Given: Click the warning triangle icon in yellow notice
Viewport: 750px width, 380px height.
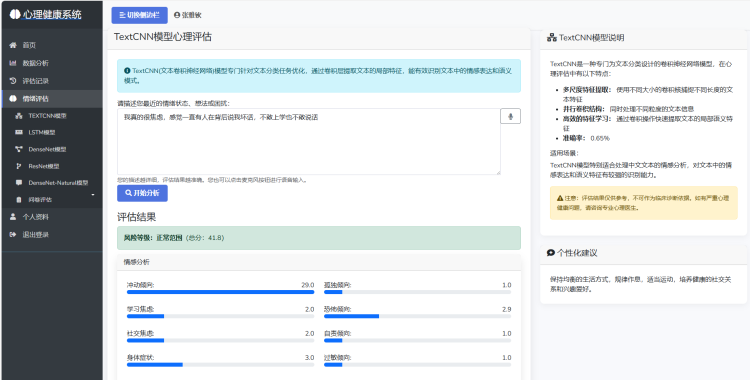Looking at the screenshot, I should pyautogui.click(x=560, y=198).
